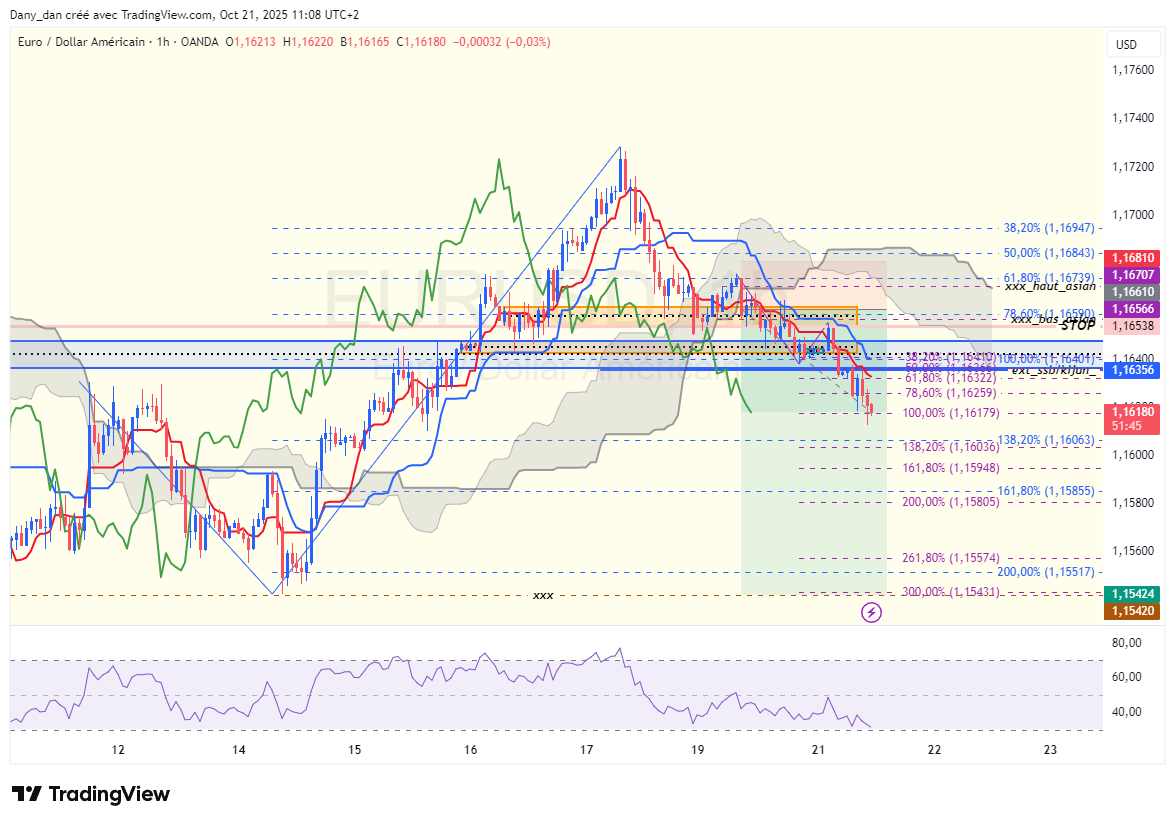Click the xxx_haut_asian line label
Screen dimensions: 1175x824
tap(1050, 286)
